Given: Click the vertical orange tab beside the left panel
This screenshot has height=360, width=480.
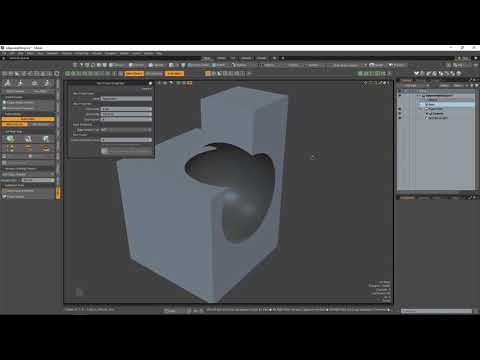Looking at the screenshot, I should (58, 192).
